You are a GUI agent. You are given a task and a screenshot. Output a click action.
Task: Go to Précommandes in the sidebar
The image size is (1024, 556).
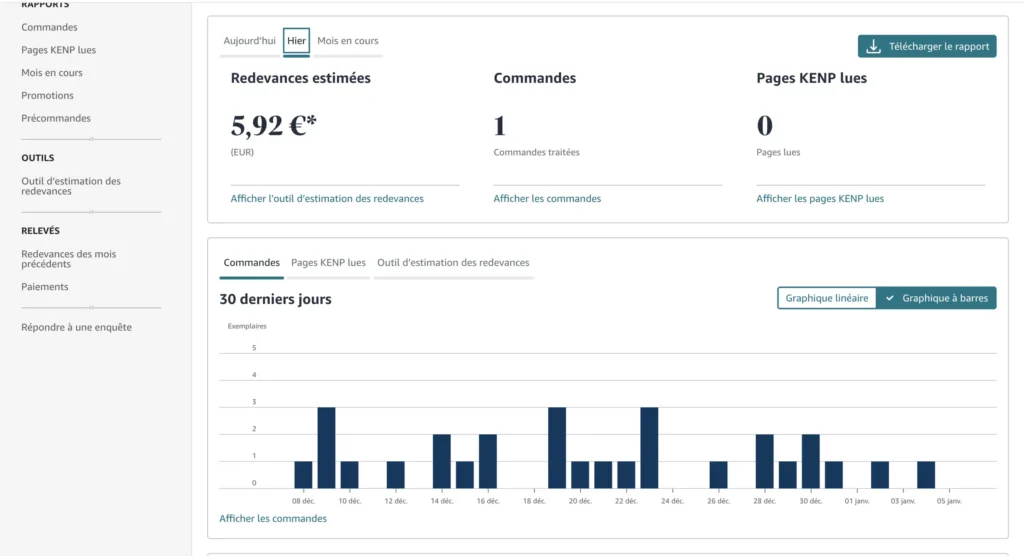pyautogui.click(x=56, y=118)
